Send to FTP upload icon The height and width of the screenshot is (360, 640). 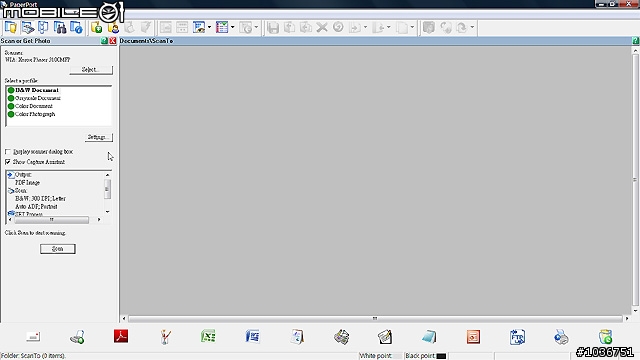(x=517, y=337)
